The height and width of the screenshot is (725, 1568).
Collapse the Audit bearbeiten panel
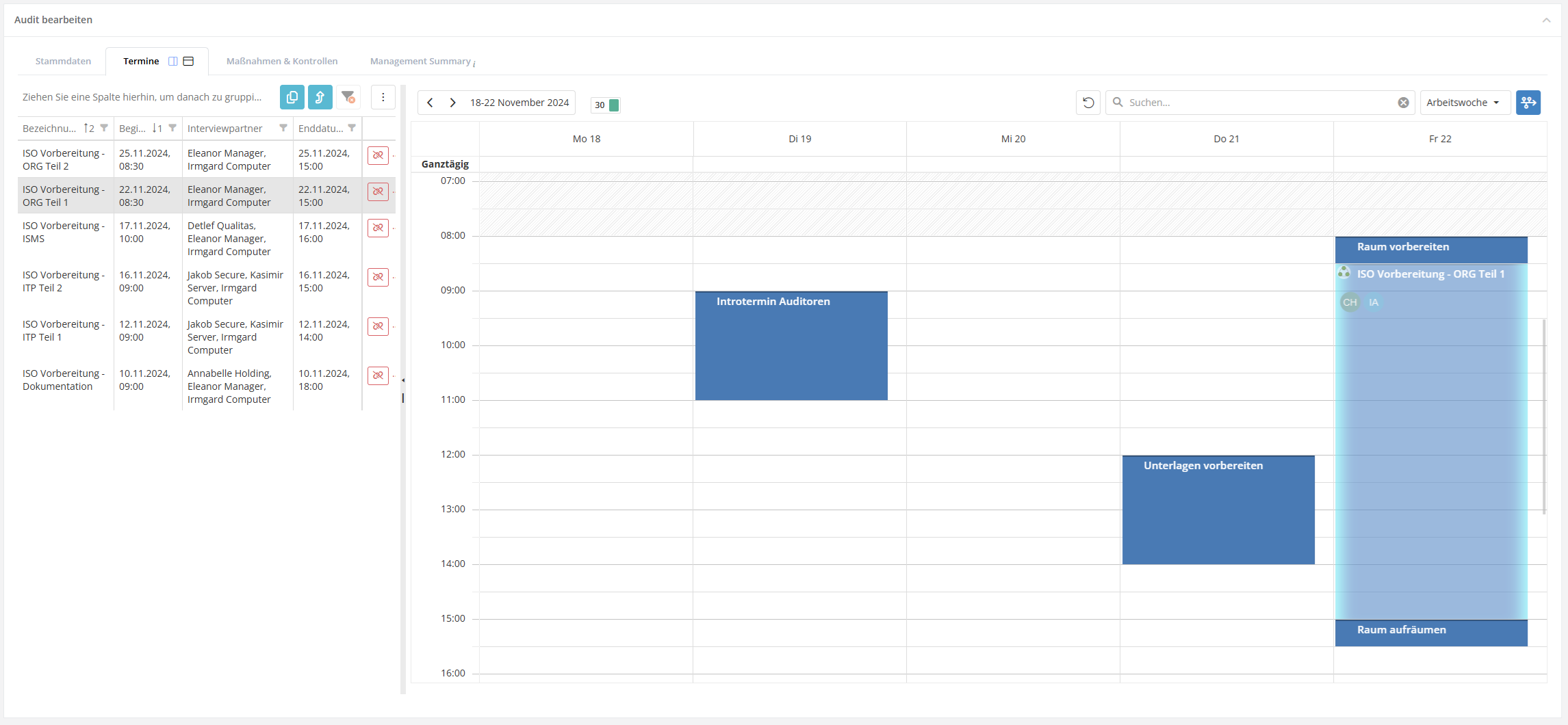point(1546,20)
